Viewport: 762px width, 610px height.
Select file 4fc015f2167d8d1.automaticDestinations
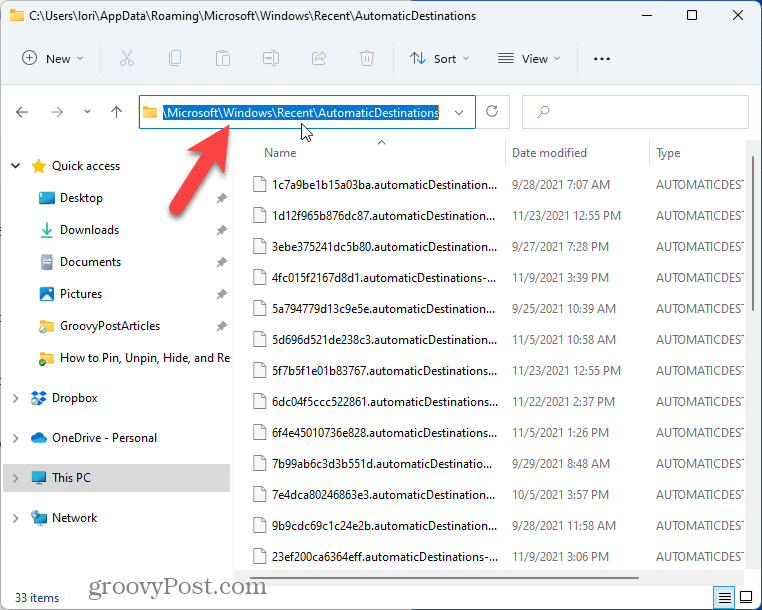pyautogui.click(x=384, y=278)
